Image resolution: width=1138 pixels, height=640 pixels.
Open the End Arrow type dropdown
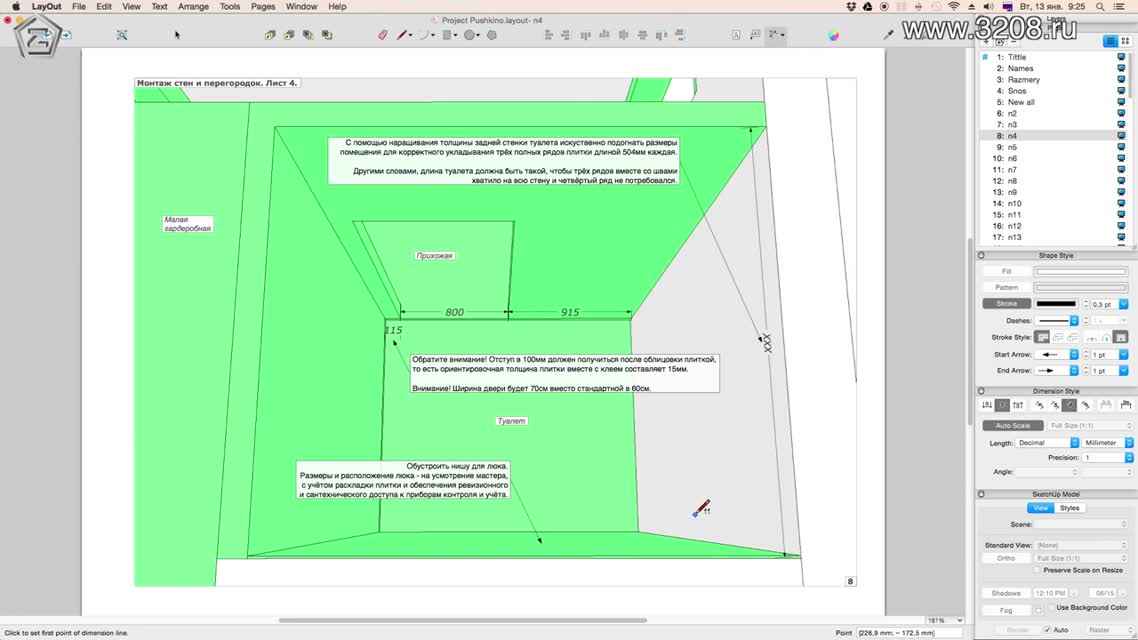[1057, 371]
